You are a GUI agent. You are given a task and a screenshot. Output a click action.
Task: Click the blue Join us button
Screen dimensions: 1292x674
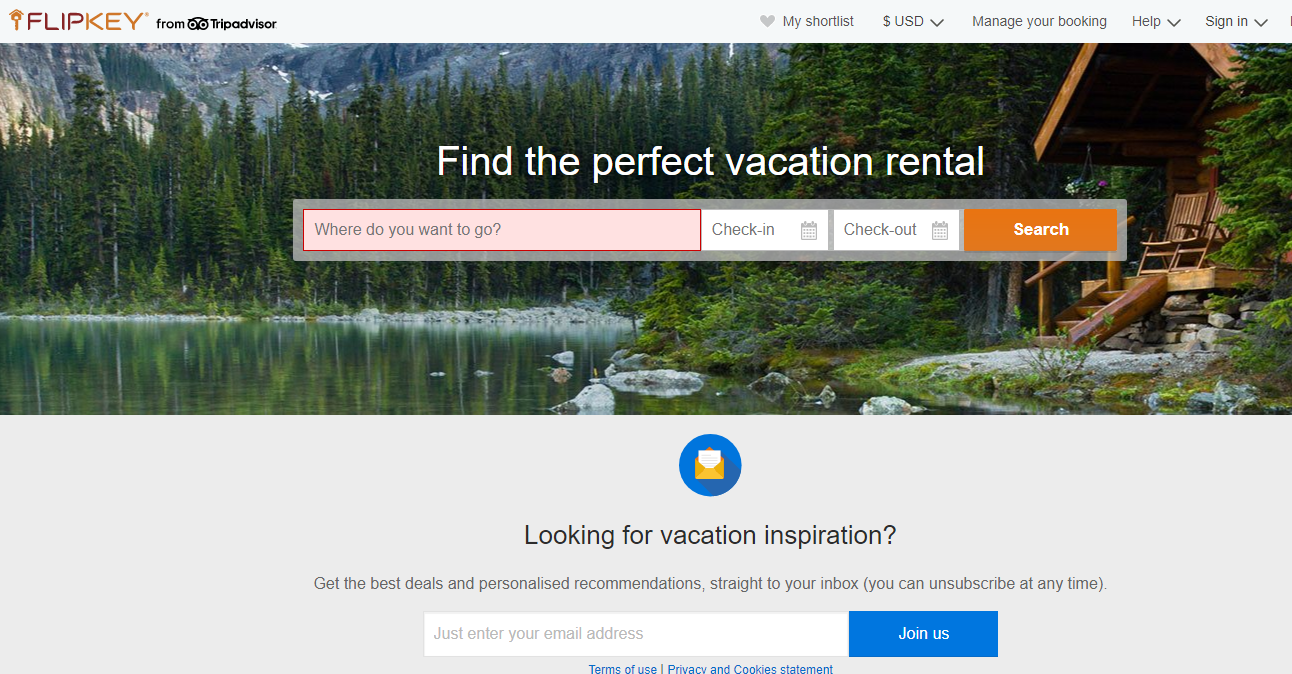(923, 634)
